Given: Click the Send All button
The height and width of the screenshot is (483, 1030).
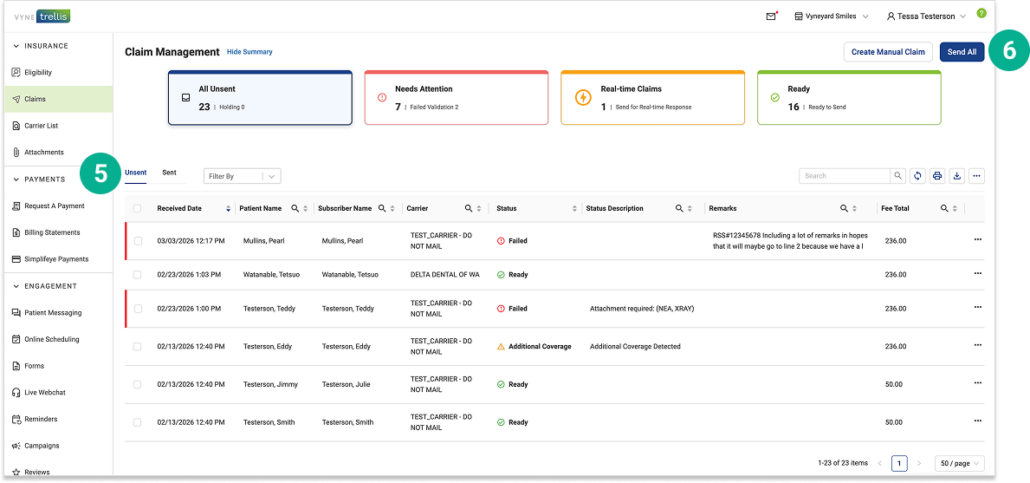Looking at the screenshot, I should 961,52.
